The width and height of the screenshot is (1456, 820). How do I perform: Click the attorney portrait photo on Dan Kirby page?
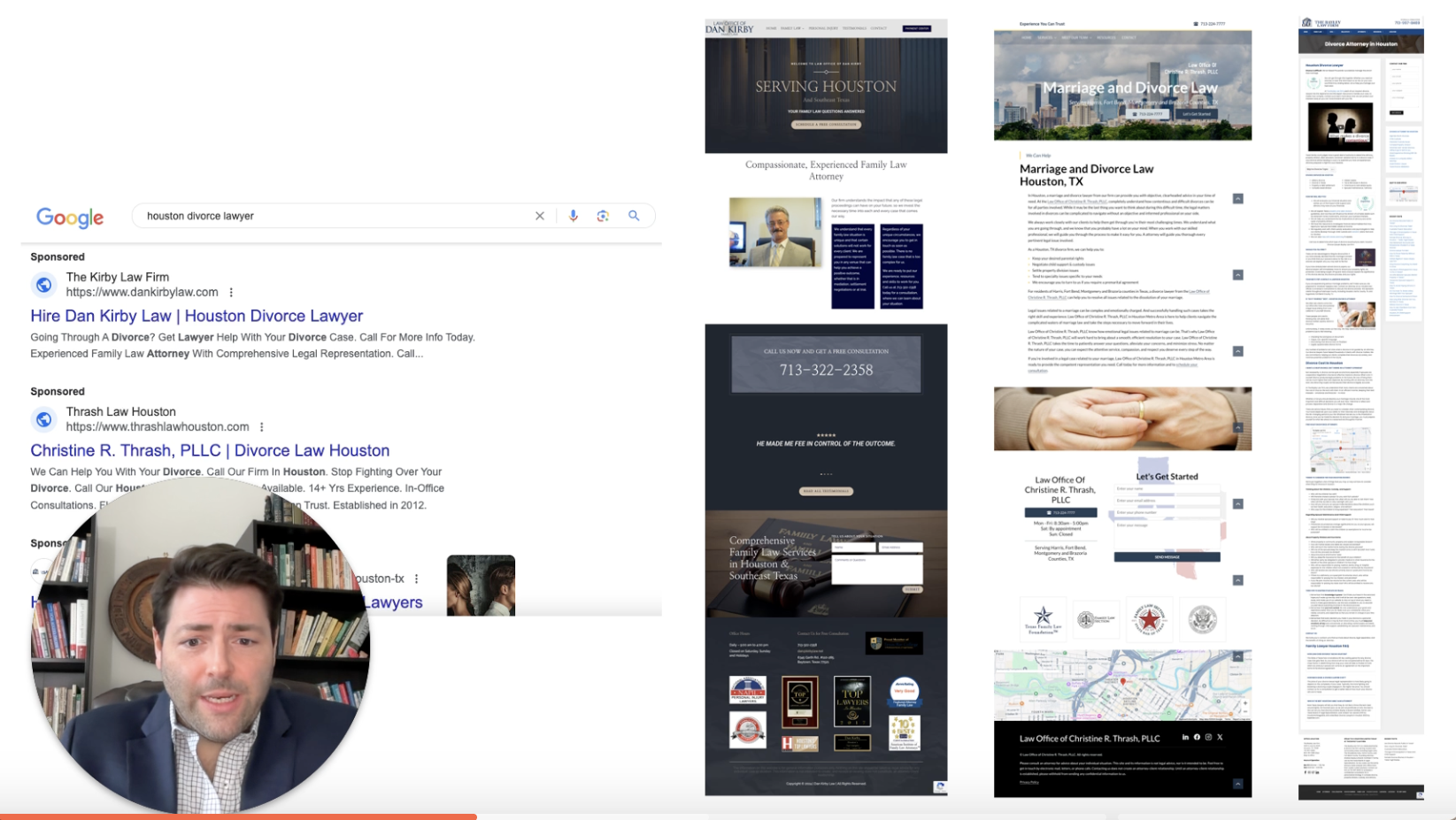coord(774,232)
